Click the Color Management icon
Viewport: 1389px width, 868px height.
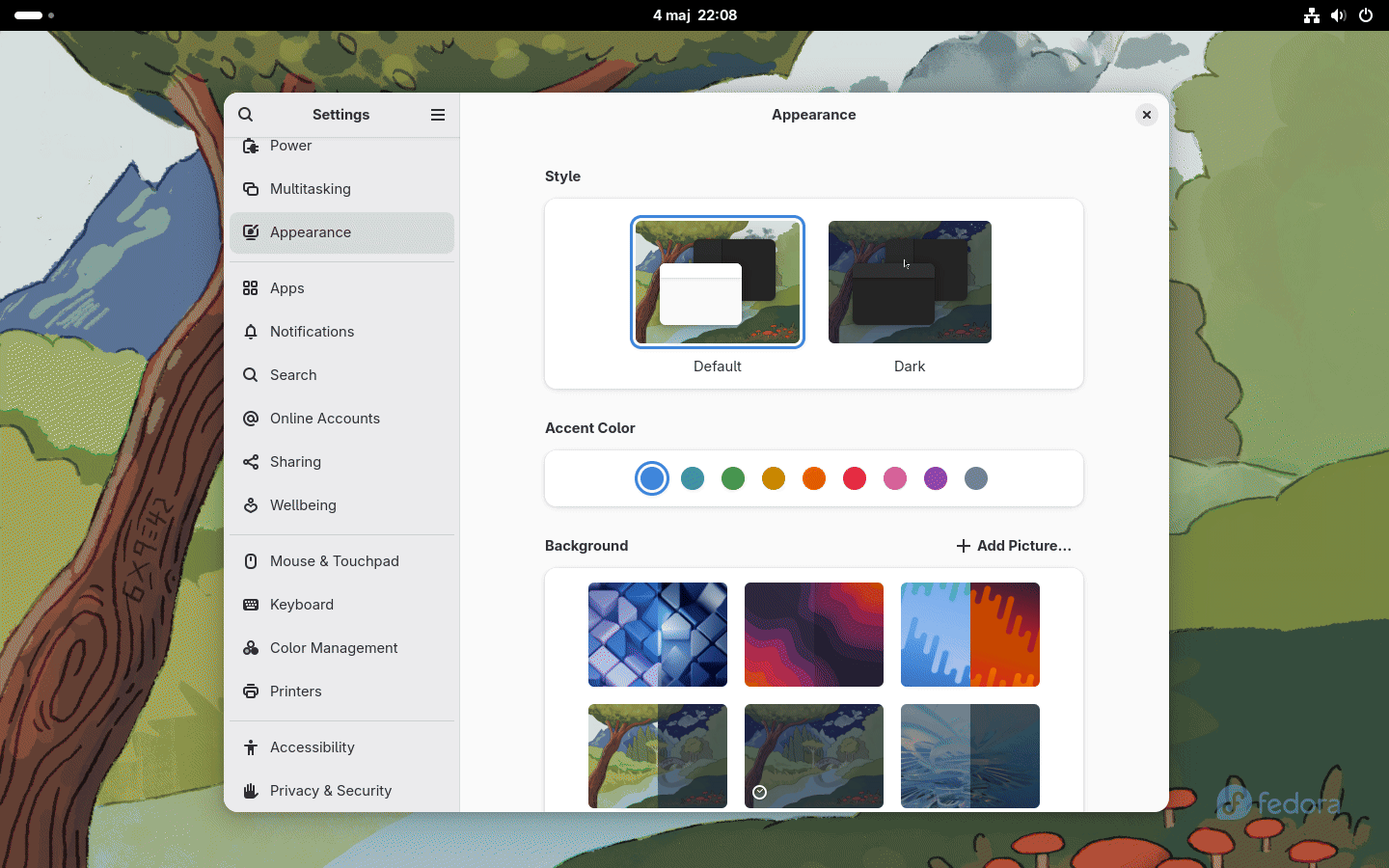point(251,648)
